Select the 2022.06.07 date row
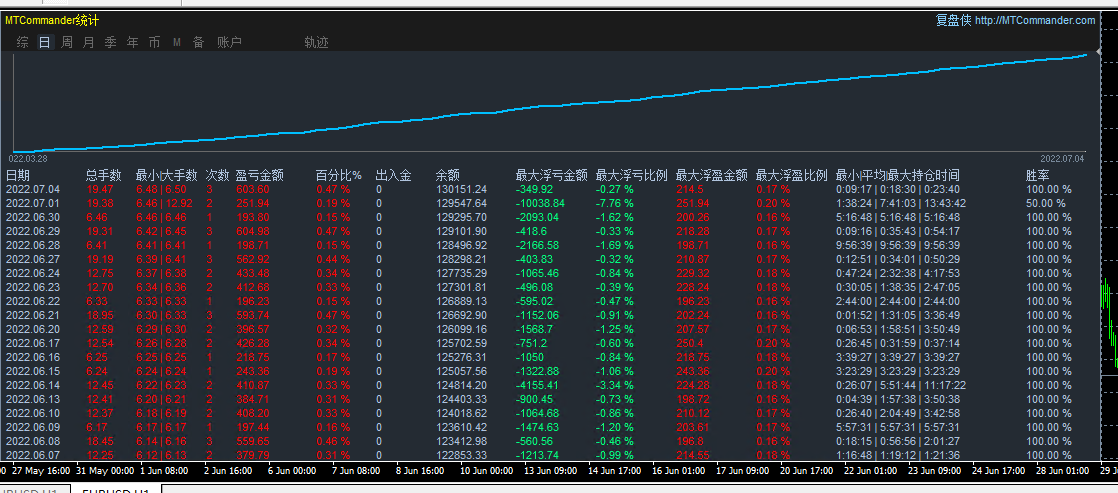 click(33, 455)
